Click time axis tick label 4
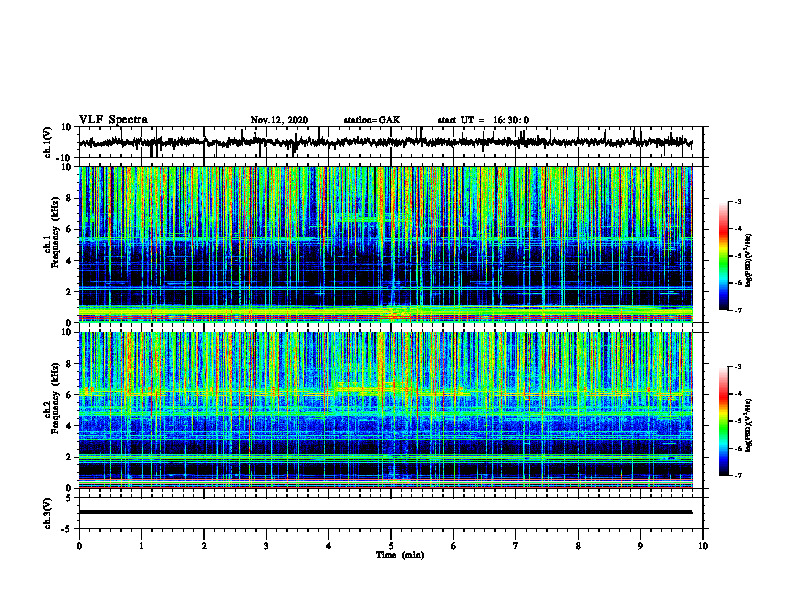The image size is (792, 612). click(328, 546)
